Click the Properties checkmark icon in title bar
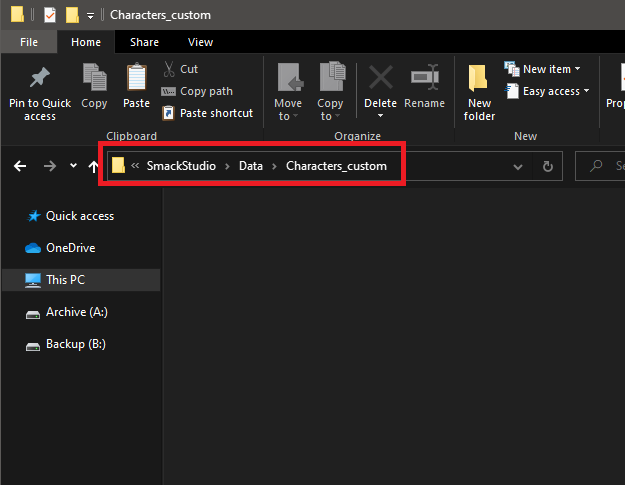This screenshot has height=485, width=625. (x=50, y=15)
